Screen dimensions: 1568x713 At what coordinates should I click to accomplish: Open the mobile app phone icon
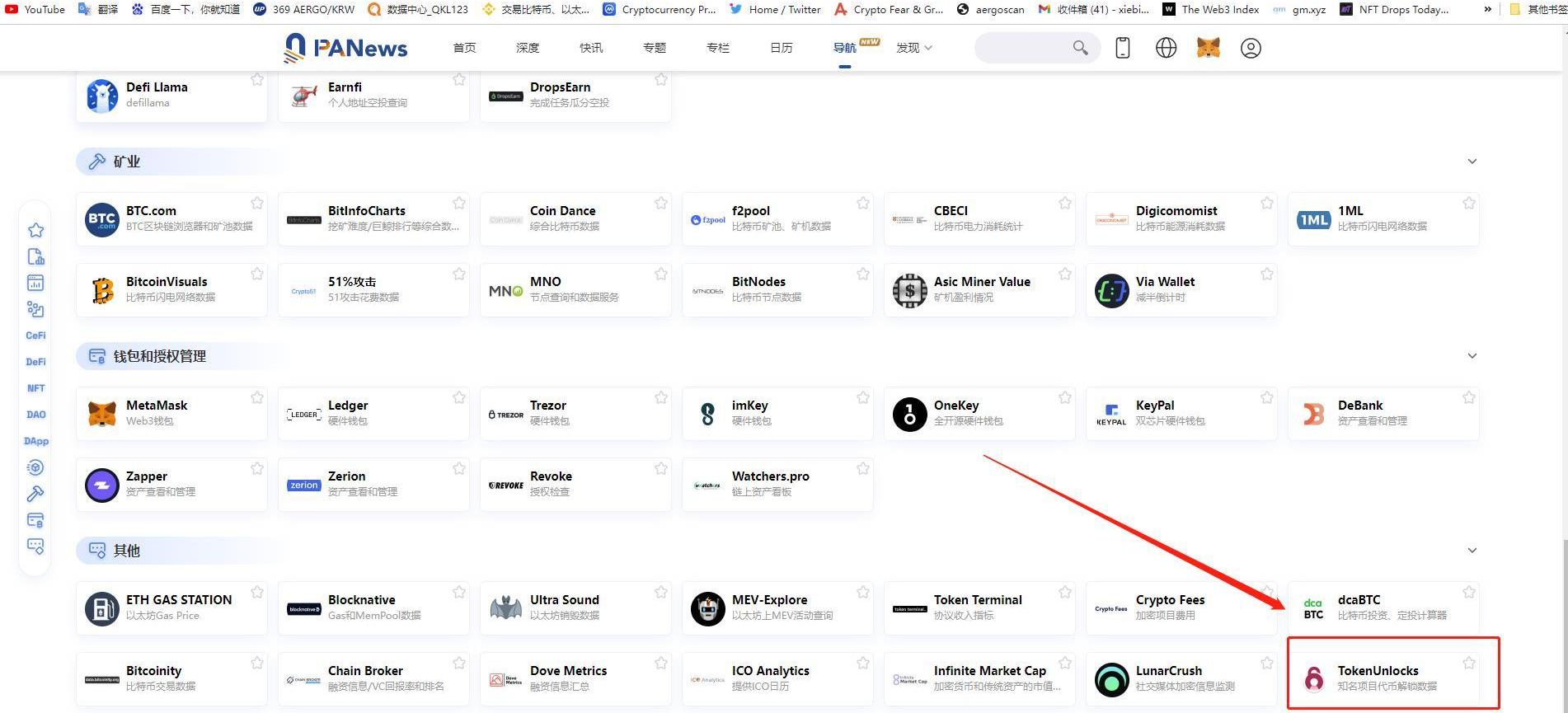click(x=1122, y=48)
